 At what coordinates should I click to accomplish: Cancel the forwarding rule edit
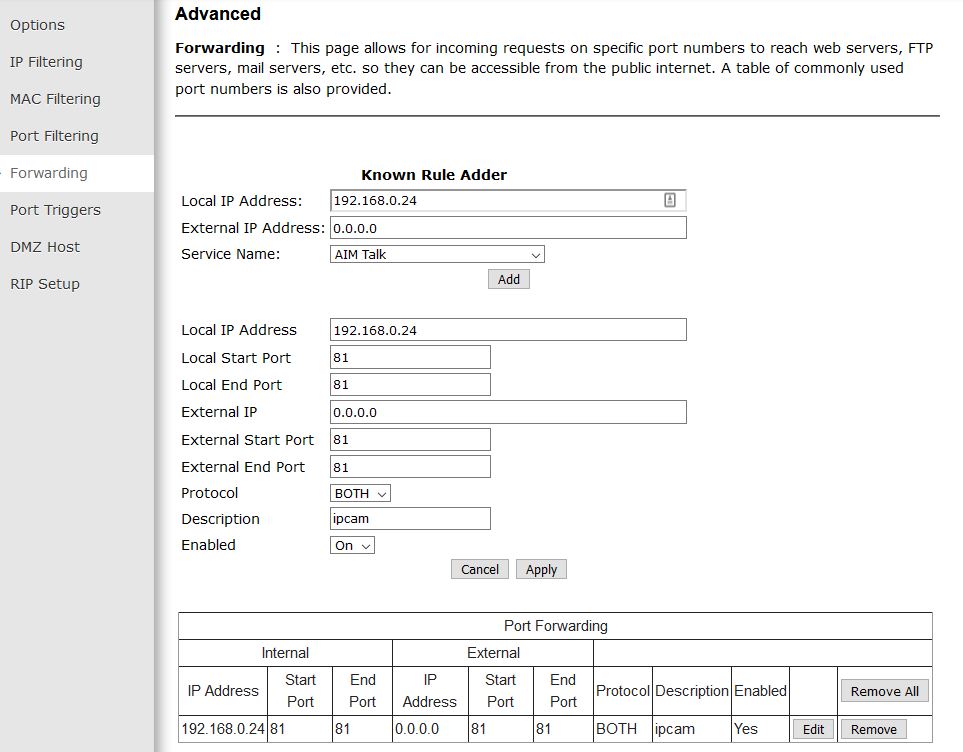coord(480,569)
